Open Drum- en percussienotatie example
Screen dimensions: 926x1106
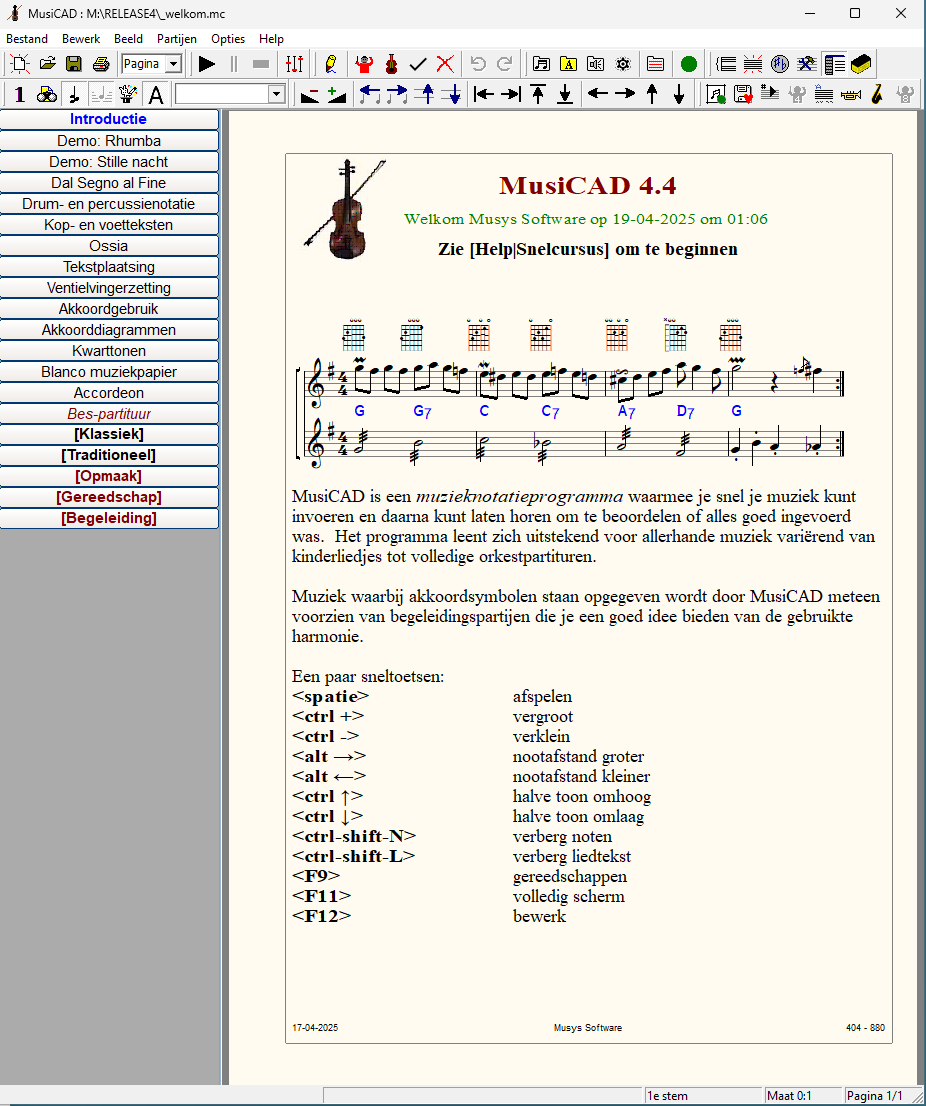(109, 204)
